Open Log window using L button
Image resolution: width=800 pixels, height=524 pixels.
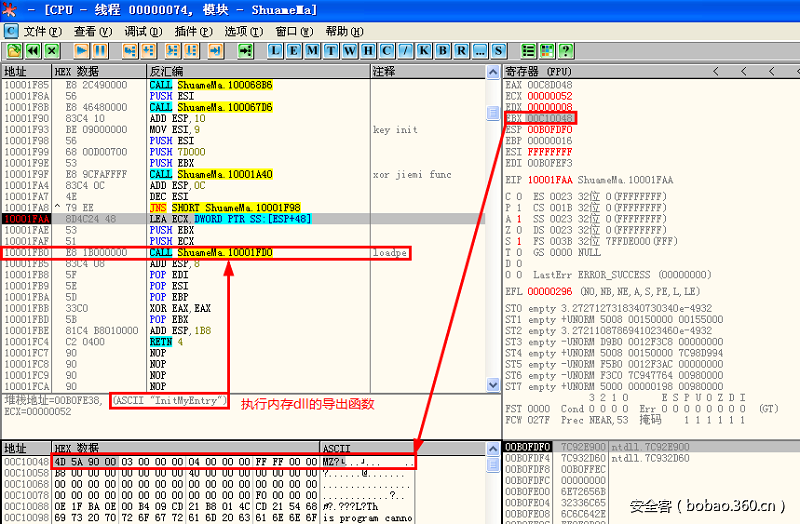click(276, 50)
